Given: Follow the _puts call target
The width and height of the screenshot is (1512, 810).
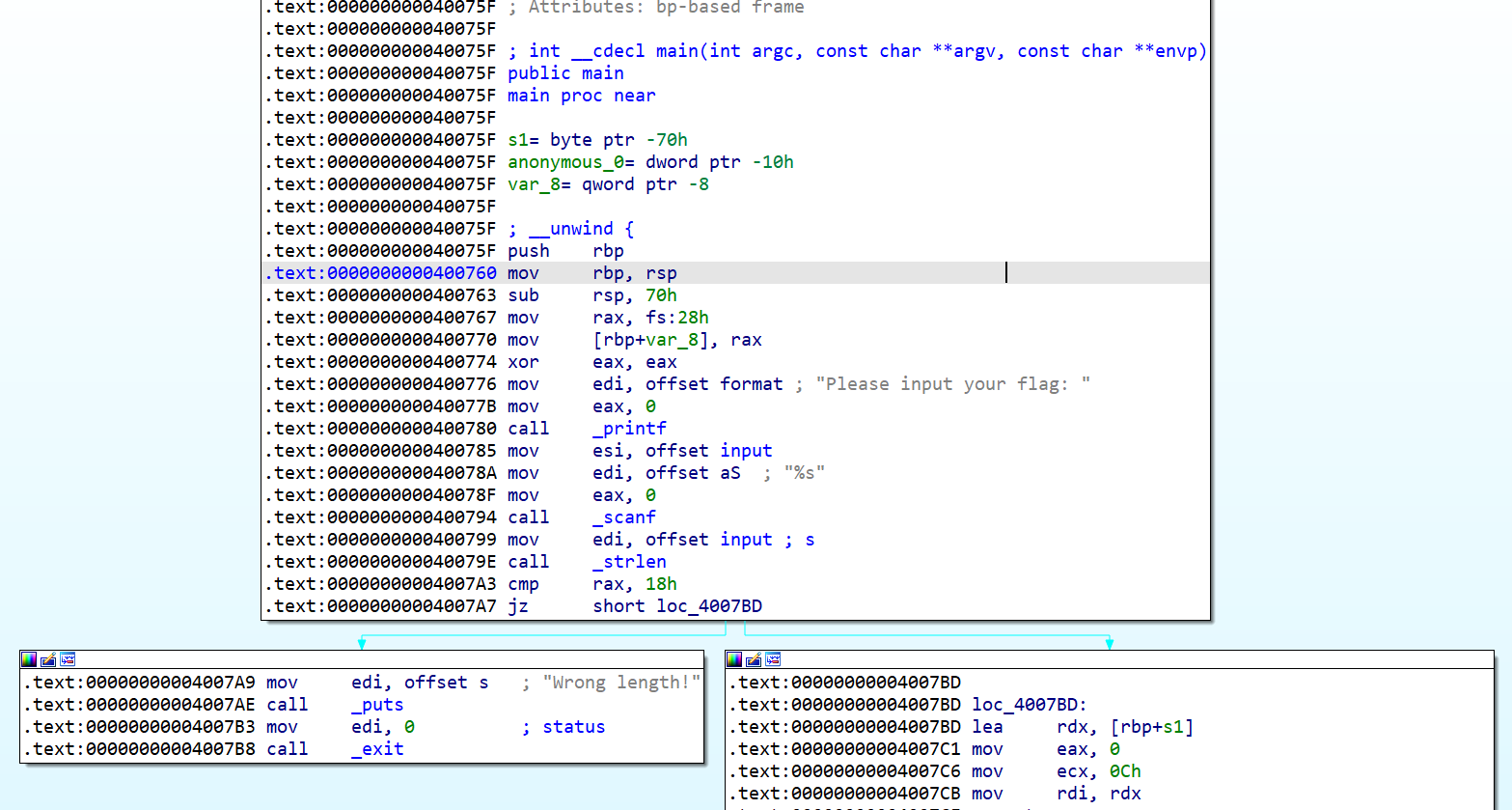Looking at the screenshot, I should point(378,705).
